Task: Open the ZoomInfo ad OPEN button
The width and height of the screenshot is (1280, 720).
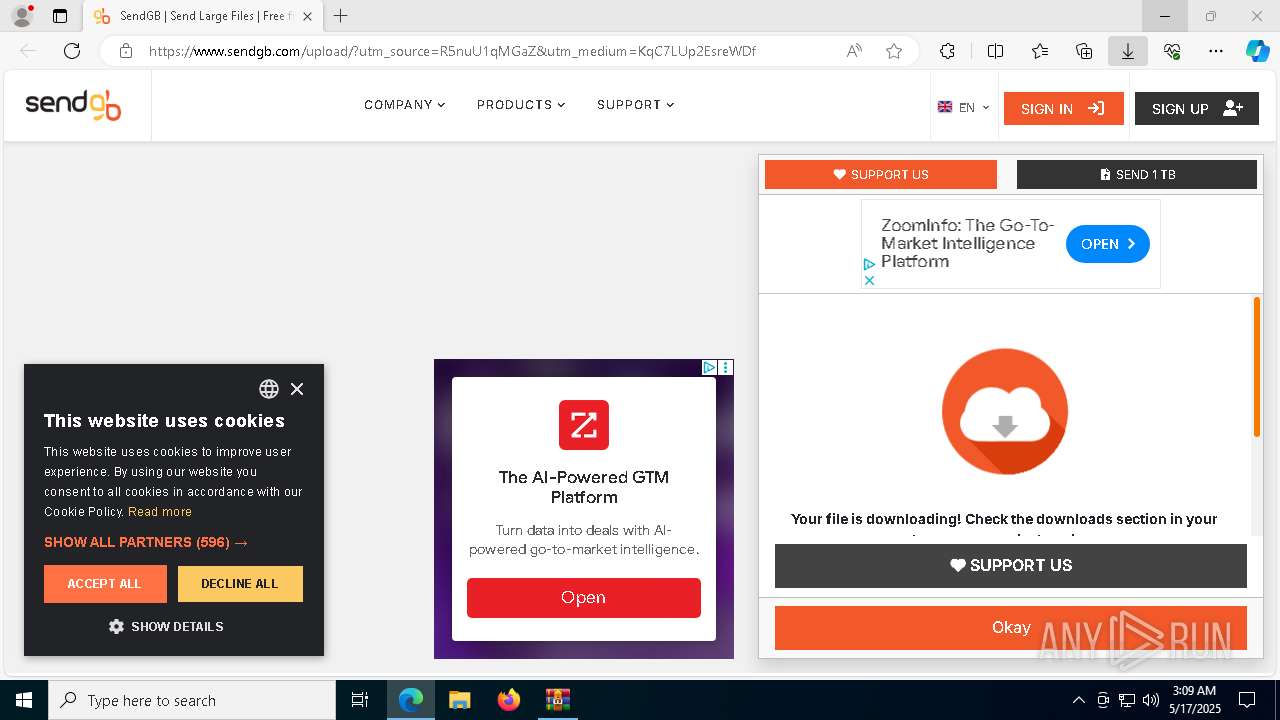Action: tap(1107, 244)
